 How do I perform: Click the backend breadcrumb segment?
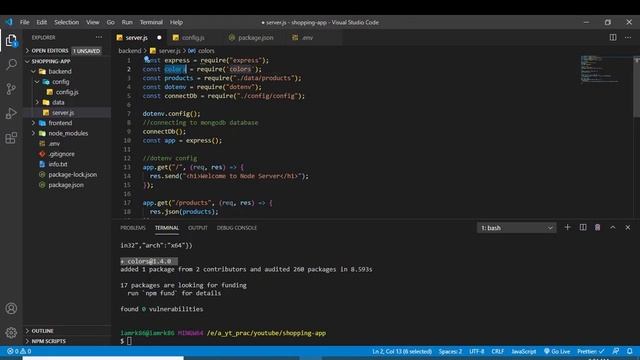coord(129,51)
